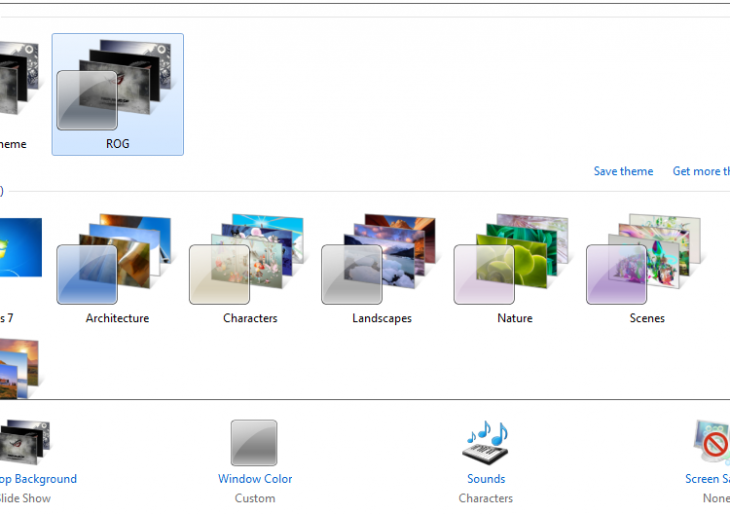The image size is (730, 514).
Task: Apply the Characters theme
Action: (247, 259)
